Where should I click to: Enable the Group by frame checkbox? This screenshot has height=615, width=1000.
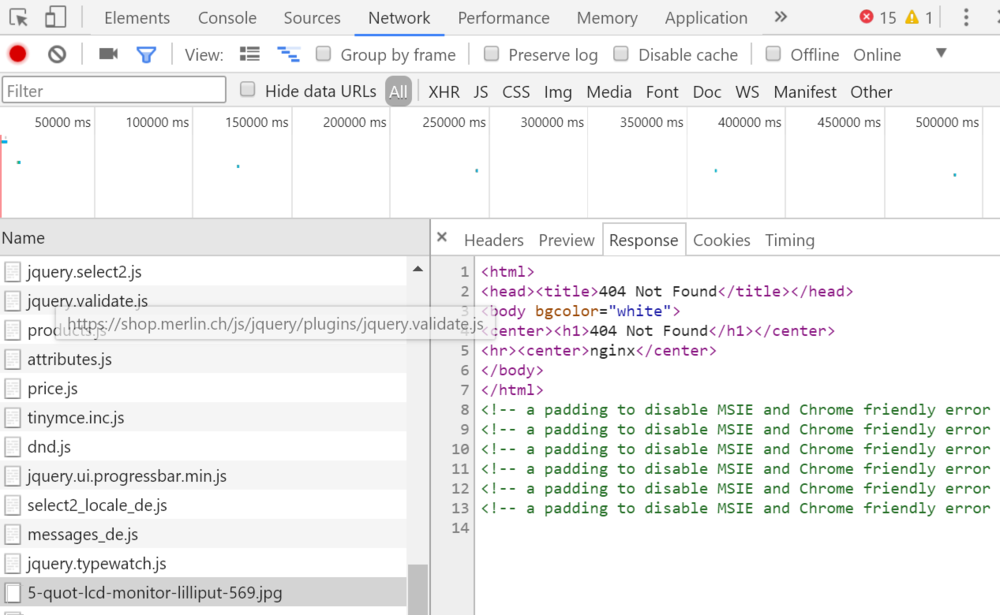324,54
